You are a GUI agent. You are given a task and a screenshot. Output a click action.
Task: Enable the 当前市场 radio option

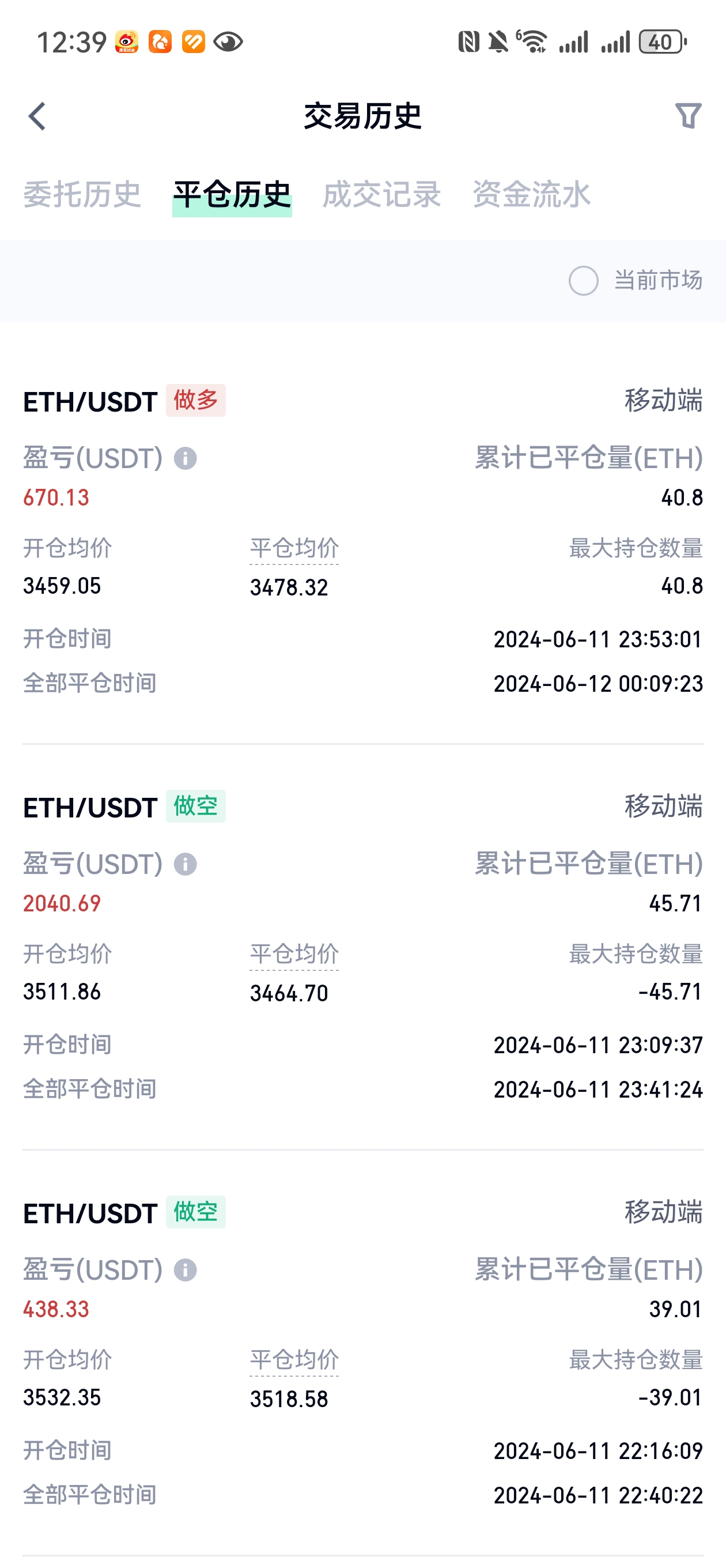(583, 281)
